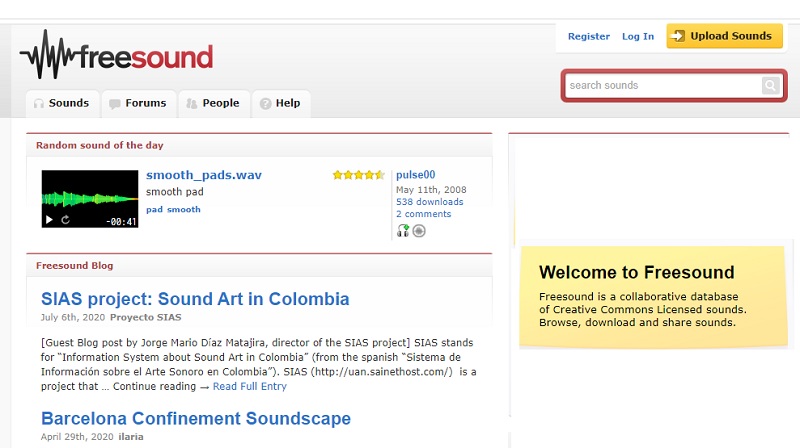Click the Freesound logo
Image resolution: width=800 pixels, height=448 pixels.
(x=116, y=54)
